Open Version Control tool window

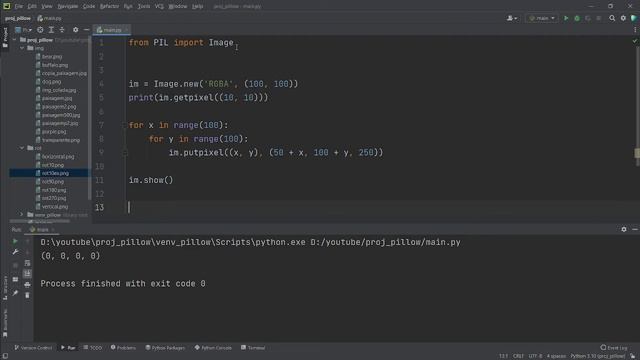click(33, 348)
